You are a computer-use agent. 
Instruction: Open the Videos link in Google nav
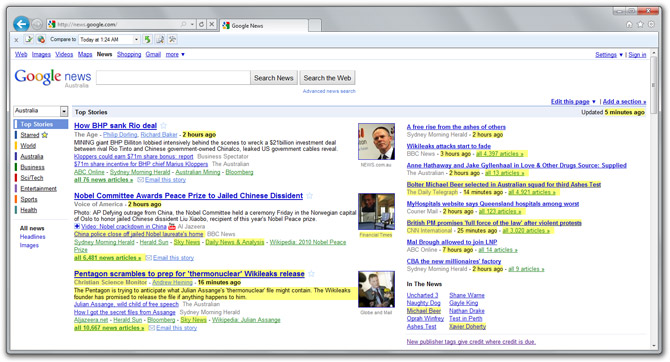pos(64,54)
